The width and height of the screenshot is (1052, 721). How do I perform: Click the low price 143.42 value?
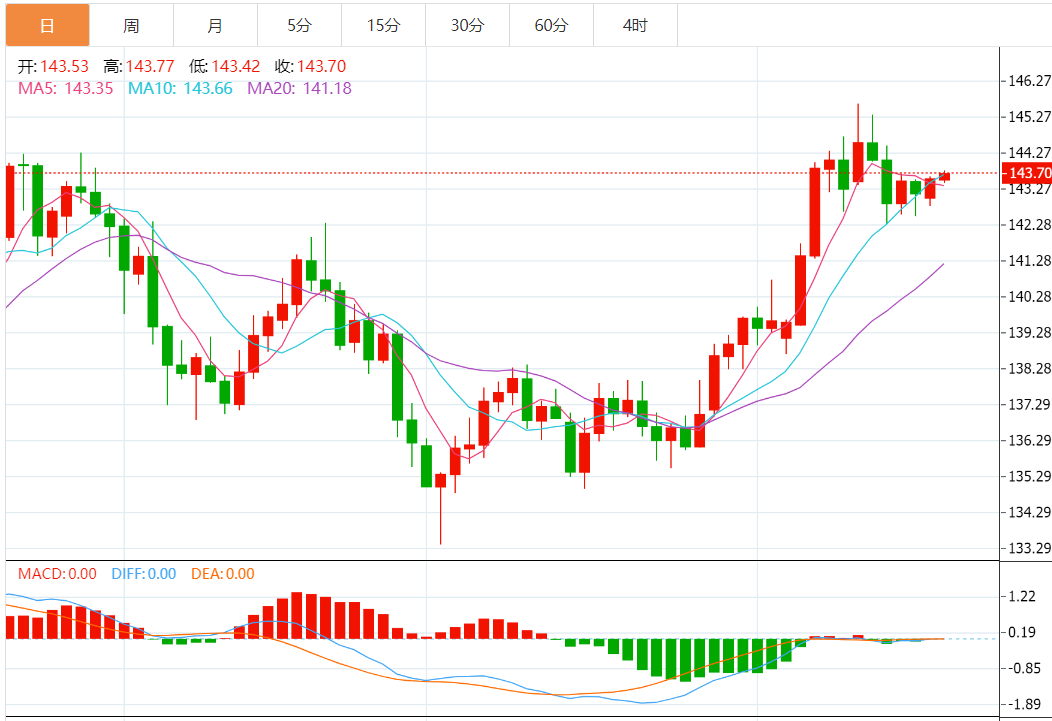[235, 66]
